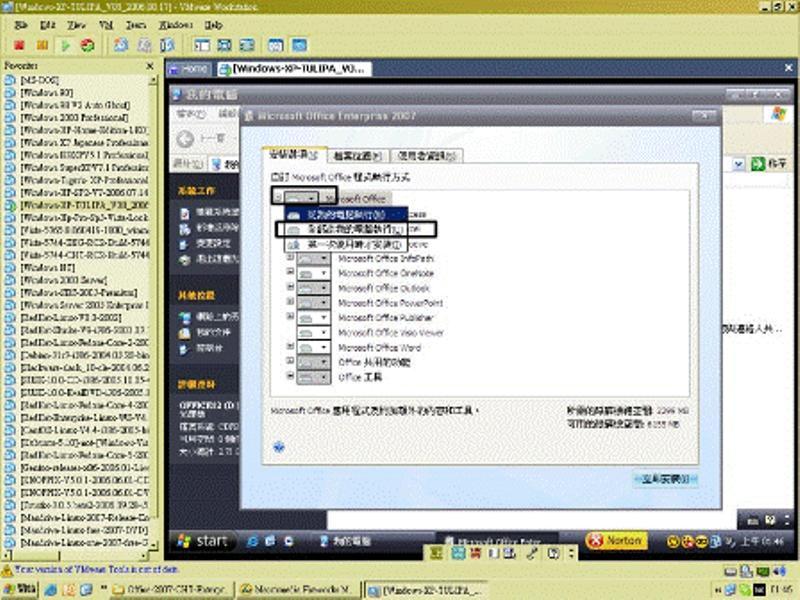Viewport: 800px width, 600px height.
Task: Click the Internet Explorer icon in guest quick launch
Action: (x=252, y=541)
